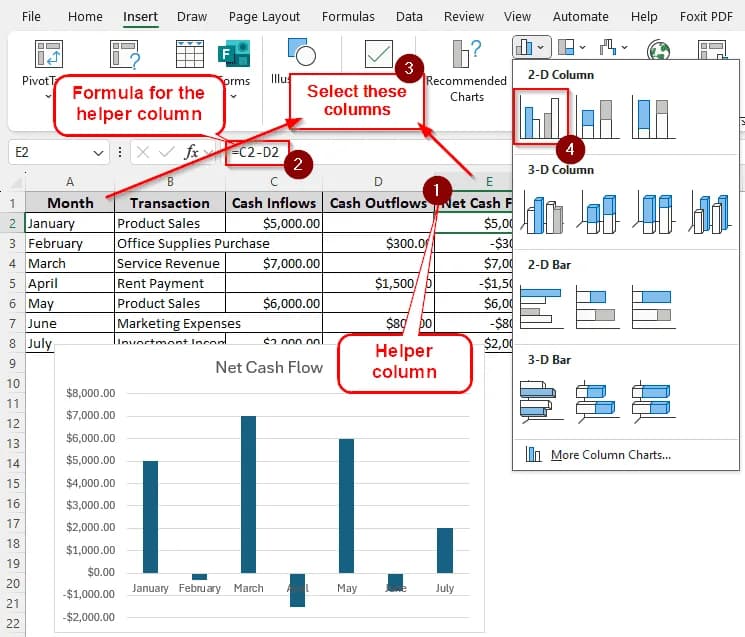745x637 pixels.
Task: Insert a 3-D Stacked Bar chart
Action: [597, 402]
